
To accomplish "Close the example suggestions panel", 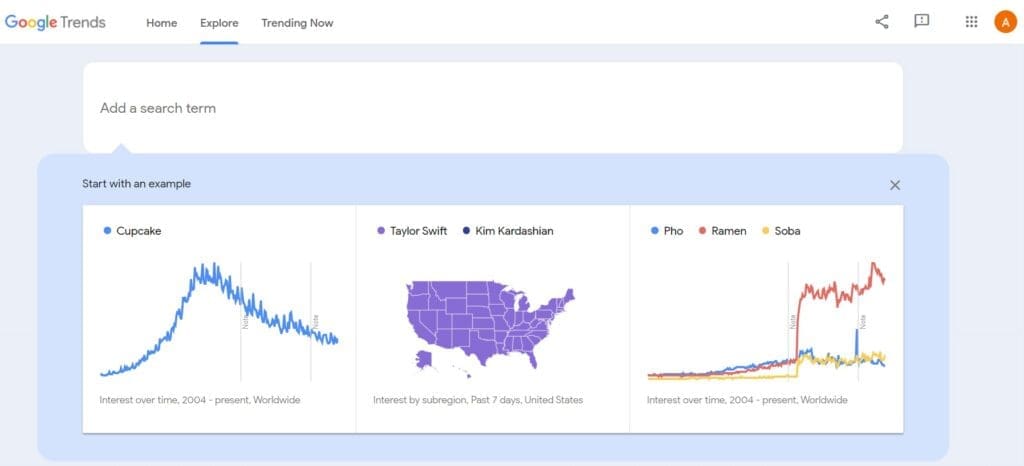I will (x=895, y=185).
